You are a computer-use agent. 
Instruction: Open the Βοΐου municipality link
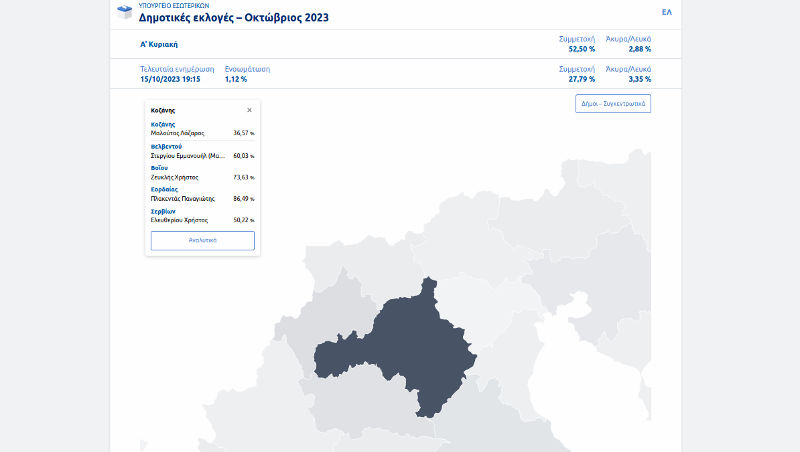(x=160, y=168)
